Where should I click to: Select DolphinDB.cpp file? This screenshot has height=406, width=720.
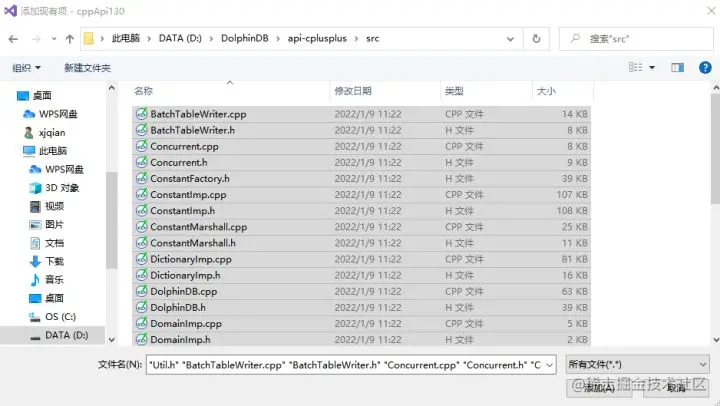tap(361, 292)
